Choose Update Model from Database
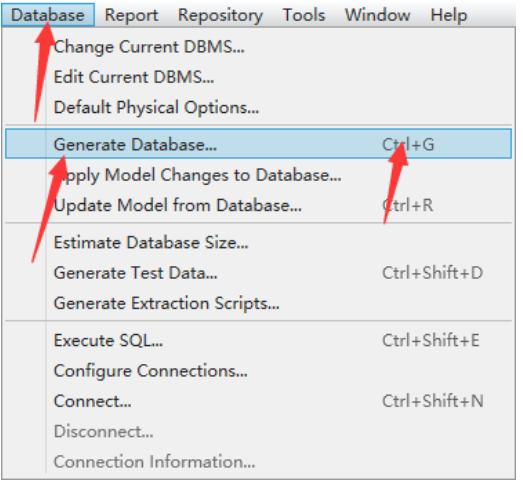Image resolution: width=523 pixels, height=484 pixels. click(x=258, y=205)
